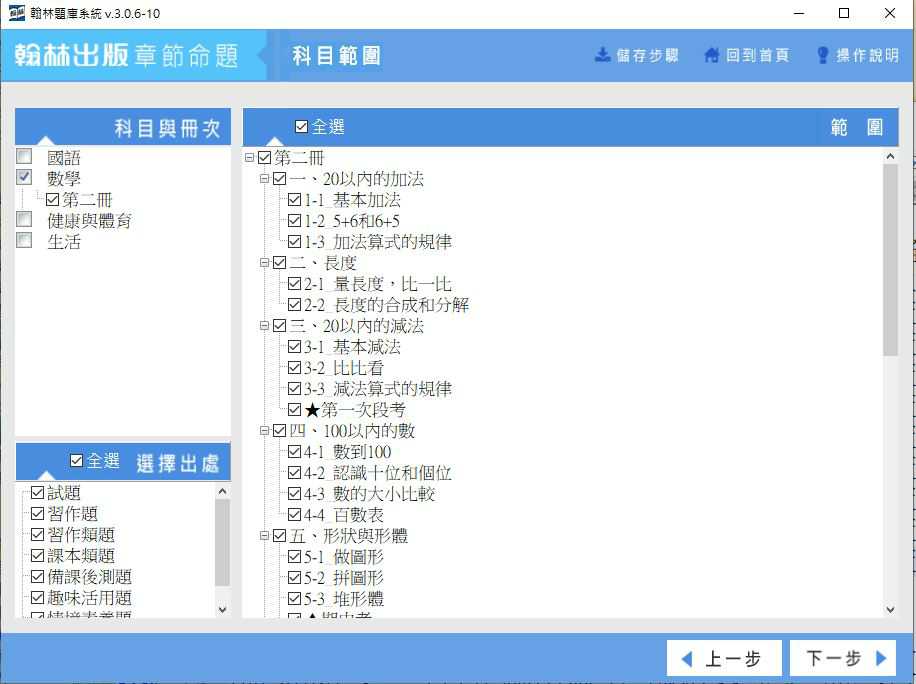The height and width of the screenshot is (684, 916).
Task: Uncheck 習作類題 source checkbox
Action: pos(37,535)
